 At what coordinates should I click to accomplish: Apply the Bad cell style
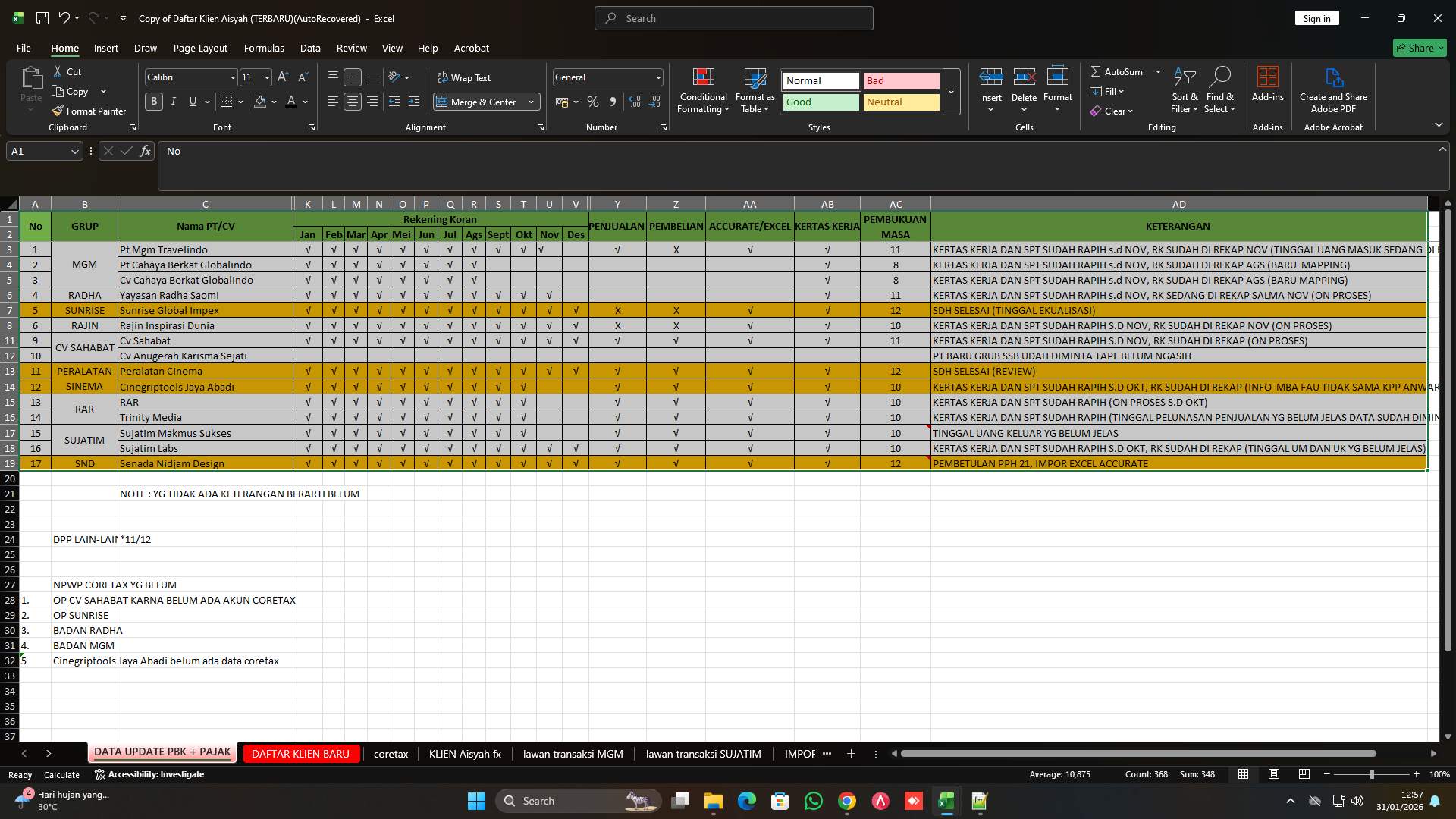click(901, 80)
